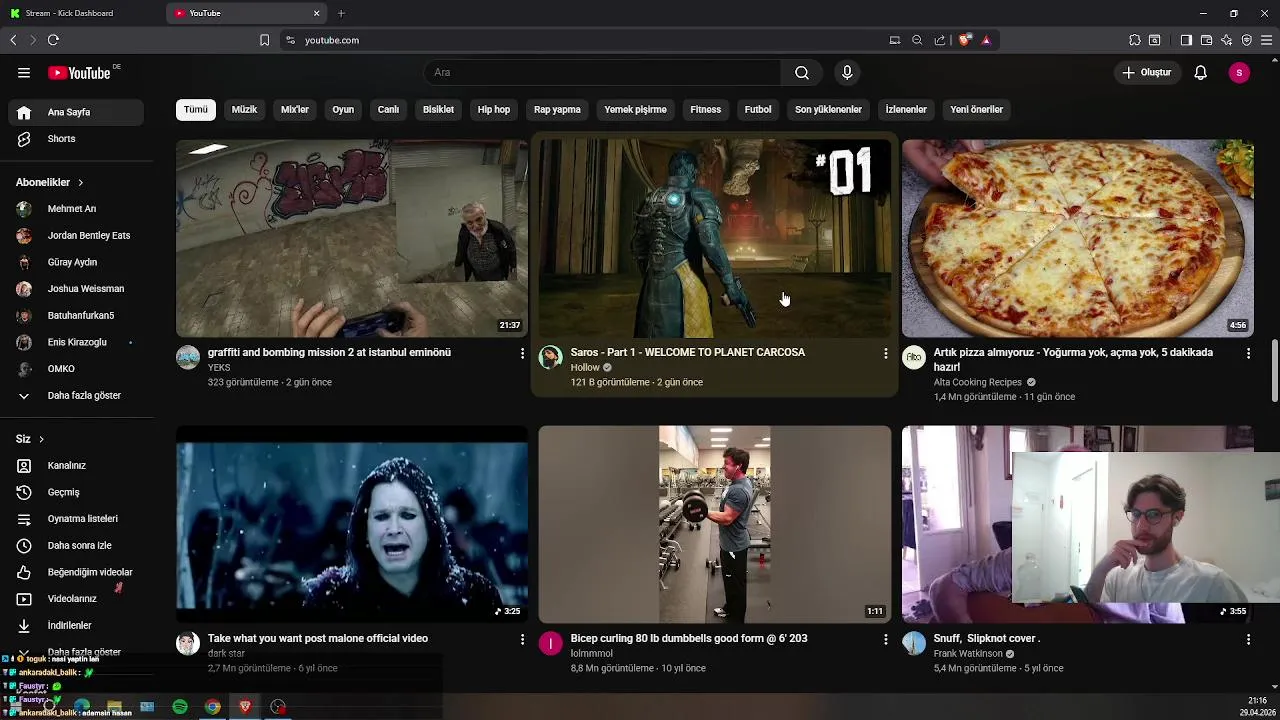The width and height of the screenshot is (1280, 720).
Task: Open more options for Snuff Slipknot cover
Action: [x=1248, y=639]
